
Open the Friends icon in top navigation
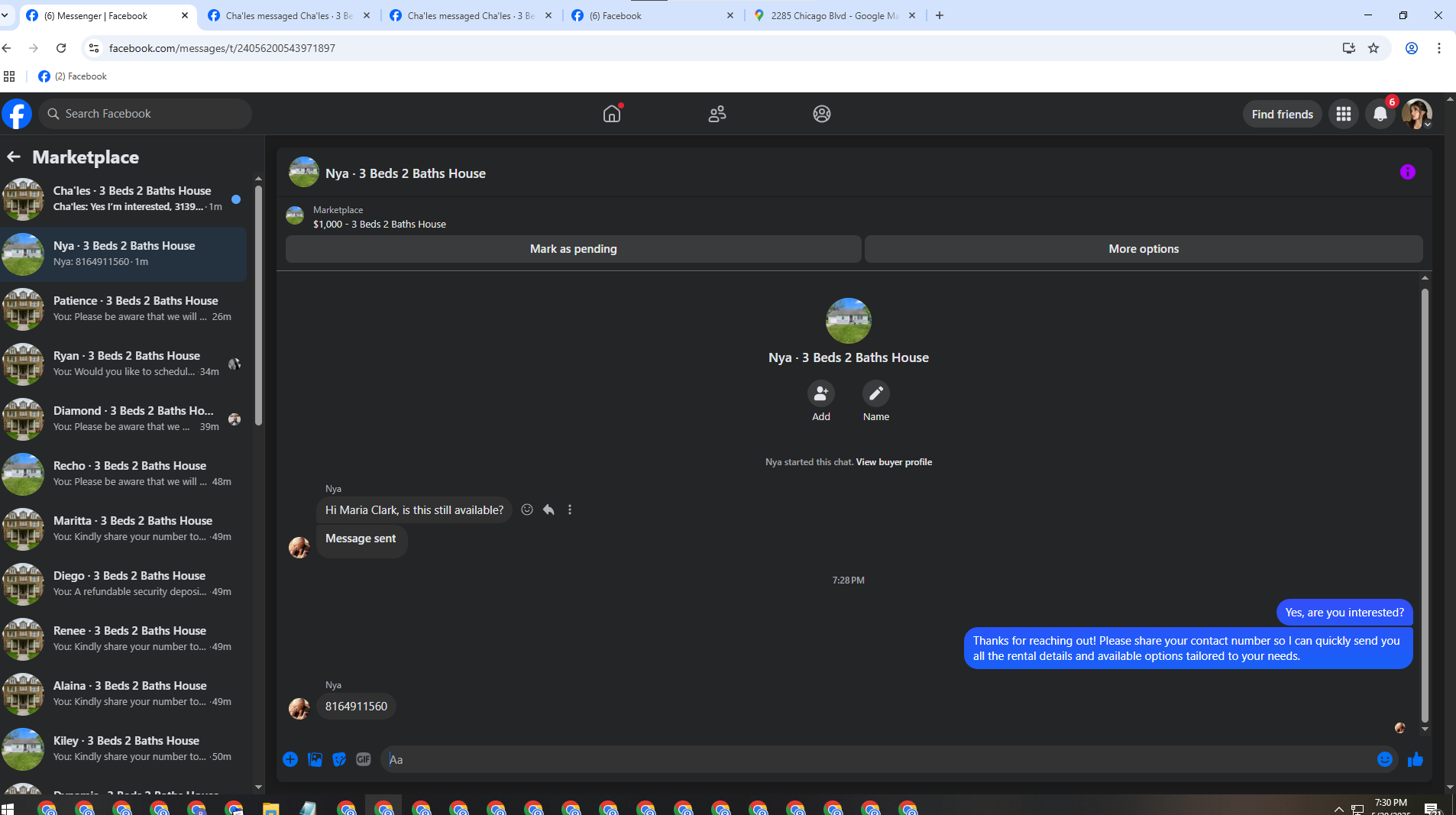[717, 114]
